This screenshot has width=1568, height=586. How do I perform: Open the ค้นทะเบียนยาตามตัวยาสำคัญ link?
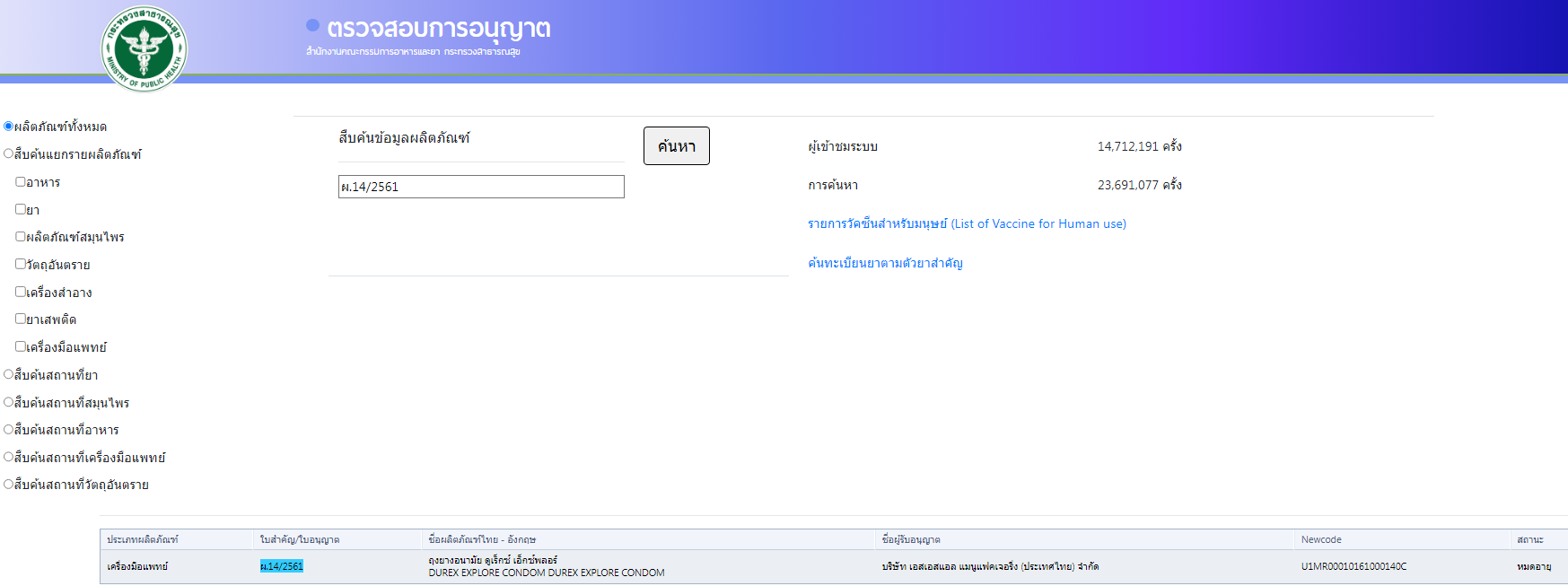(x=885, y=263)
